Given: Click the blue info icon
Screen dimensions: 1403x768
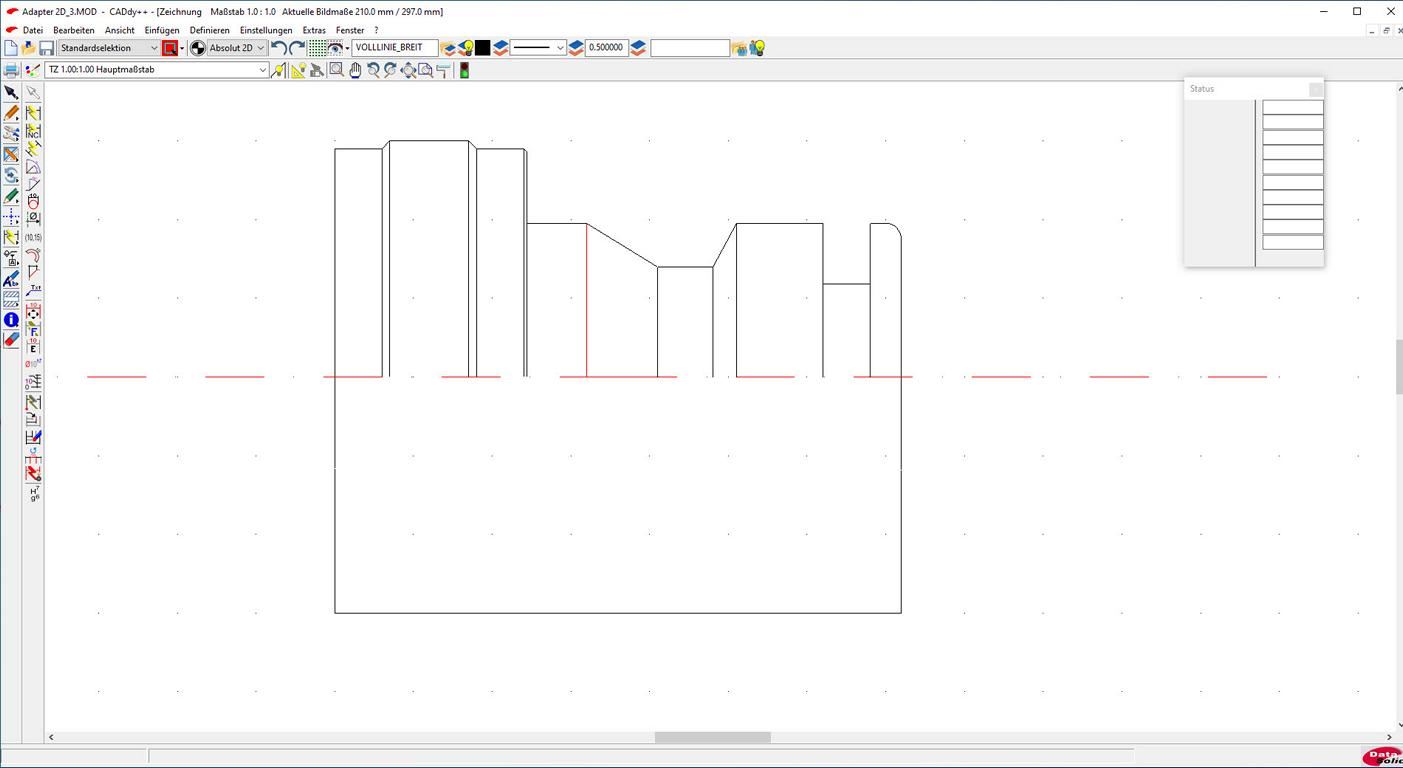Looking at the screenshot, I should point(11,320).
